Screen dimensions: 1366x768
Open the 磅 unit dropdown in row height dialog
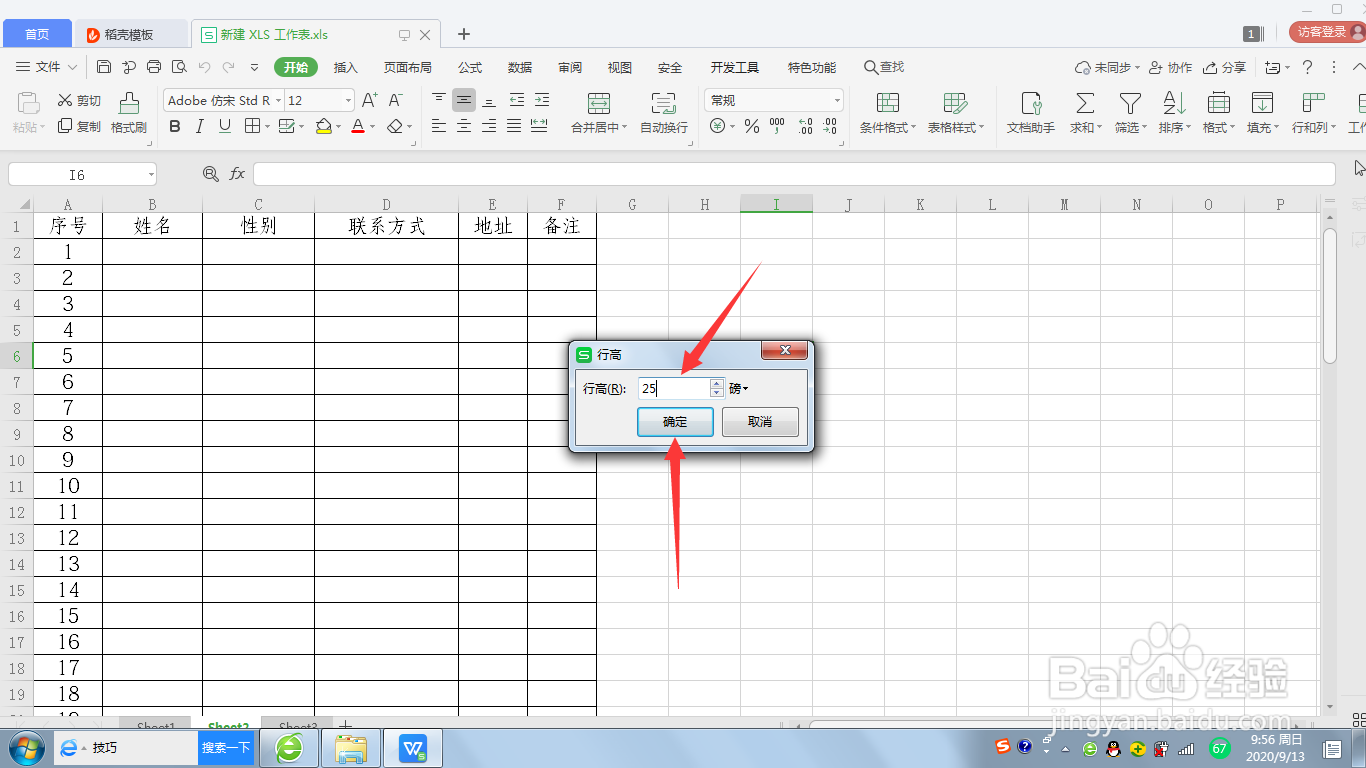coord(739,389)
